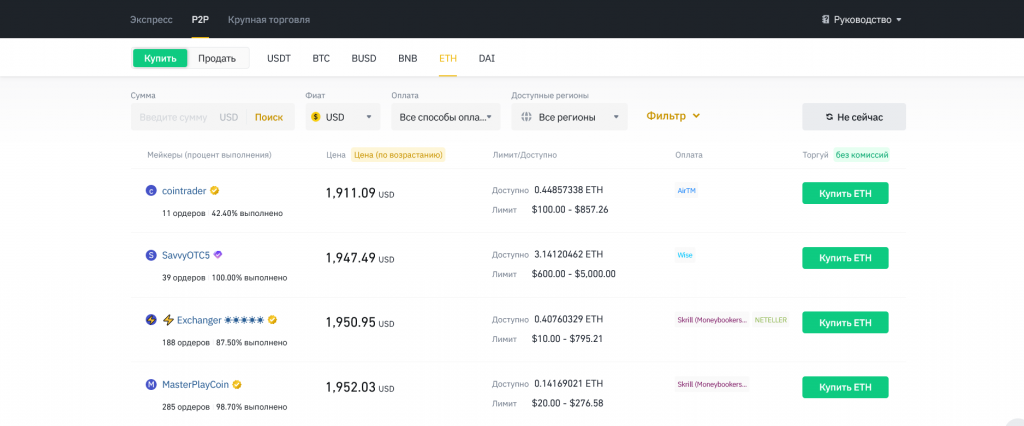Click SavvyOTC5's purple diamond badge

218,255
